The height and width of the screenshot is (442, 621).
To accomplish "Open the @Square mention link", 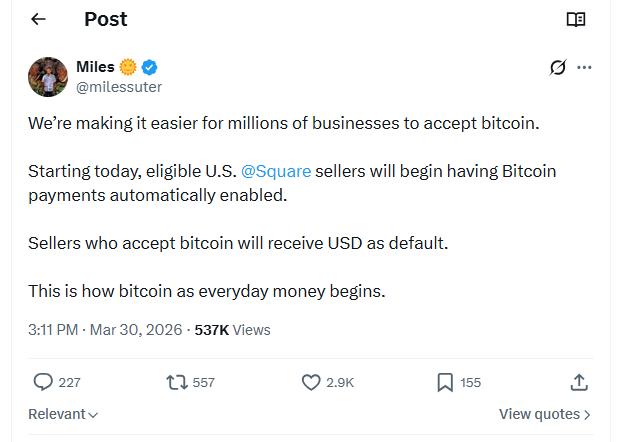I will [x=276, y=171].
